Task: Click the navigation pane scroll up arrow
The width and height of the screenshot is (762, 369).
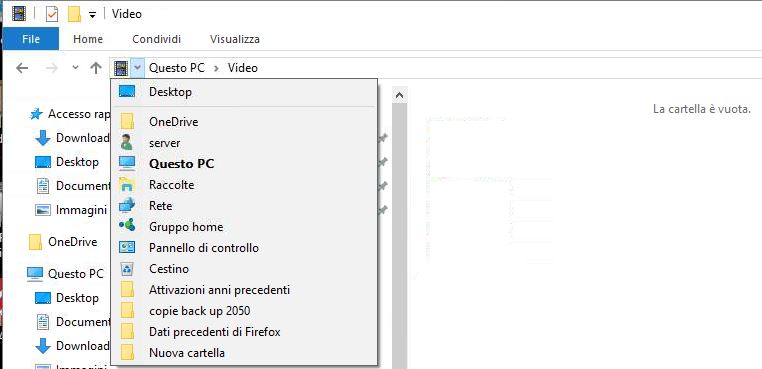Action: click(x=399, y=95)
